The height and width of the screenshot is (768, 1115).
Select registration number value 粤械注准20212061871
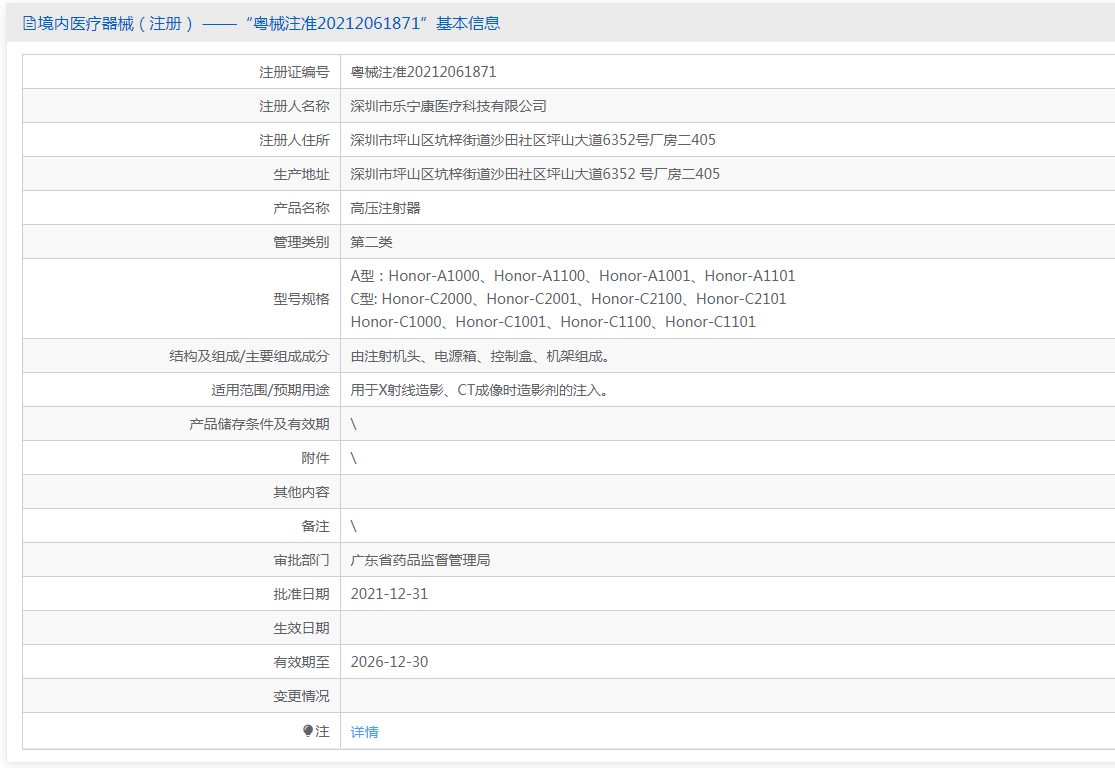(423, 72)
